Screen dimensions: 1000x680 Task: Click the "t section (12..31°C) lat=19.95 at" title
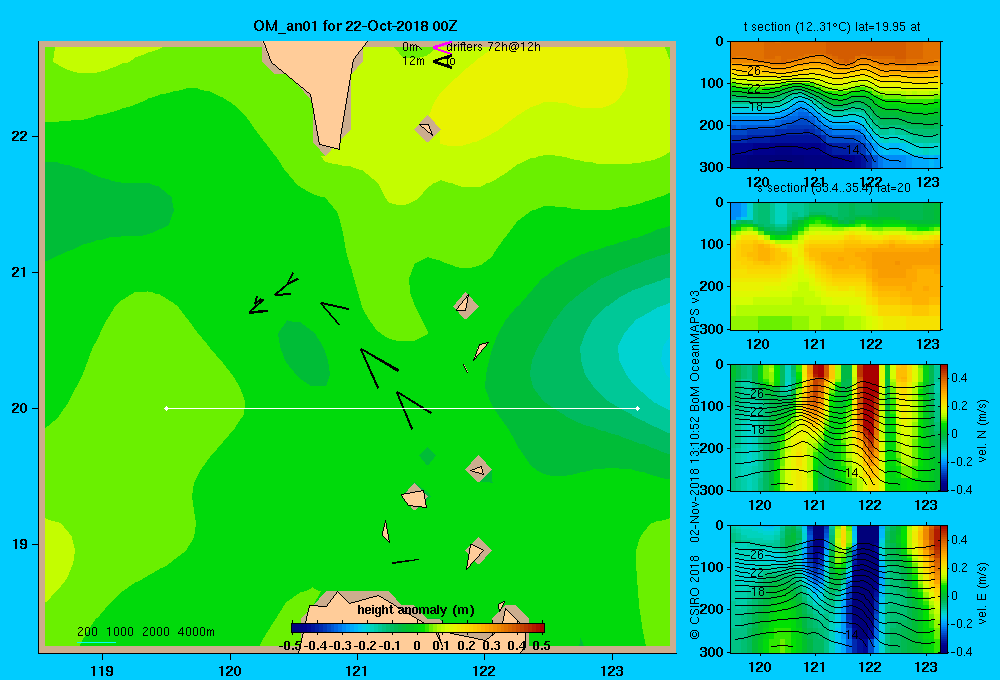click(x=832, y=27)
